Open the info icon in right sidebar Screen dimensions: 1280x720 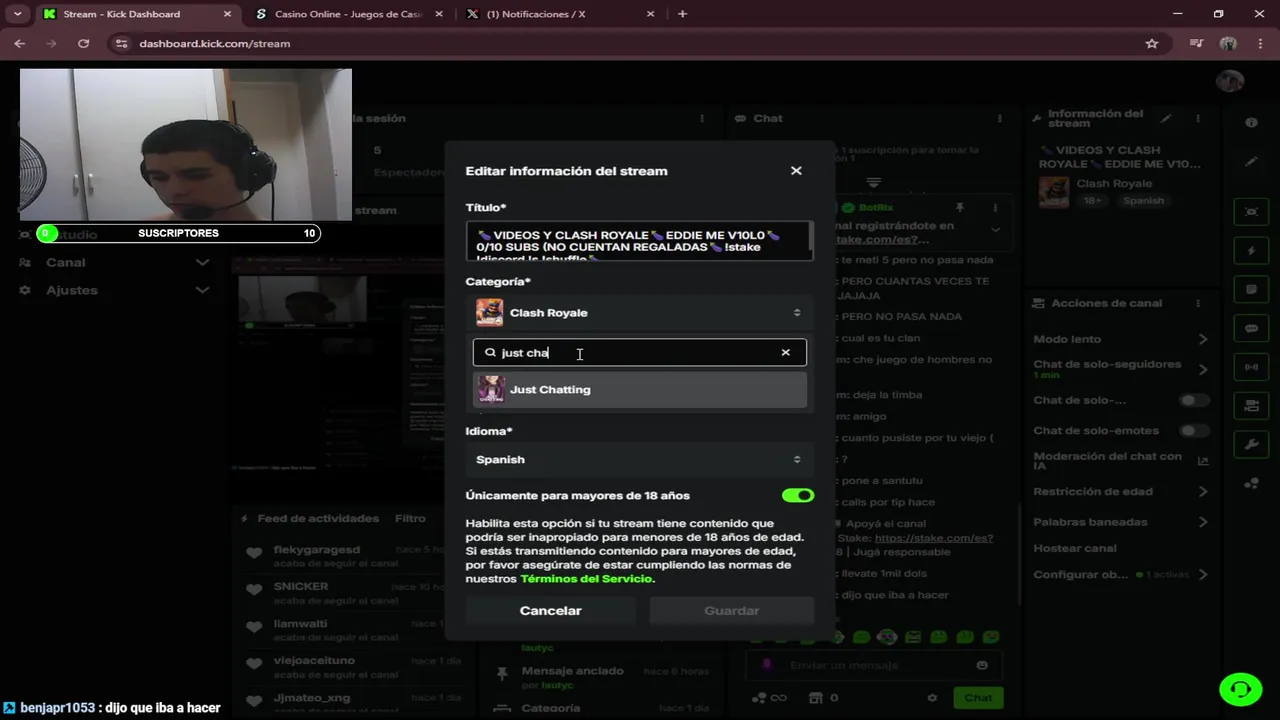(x=1251, y=122)
